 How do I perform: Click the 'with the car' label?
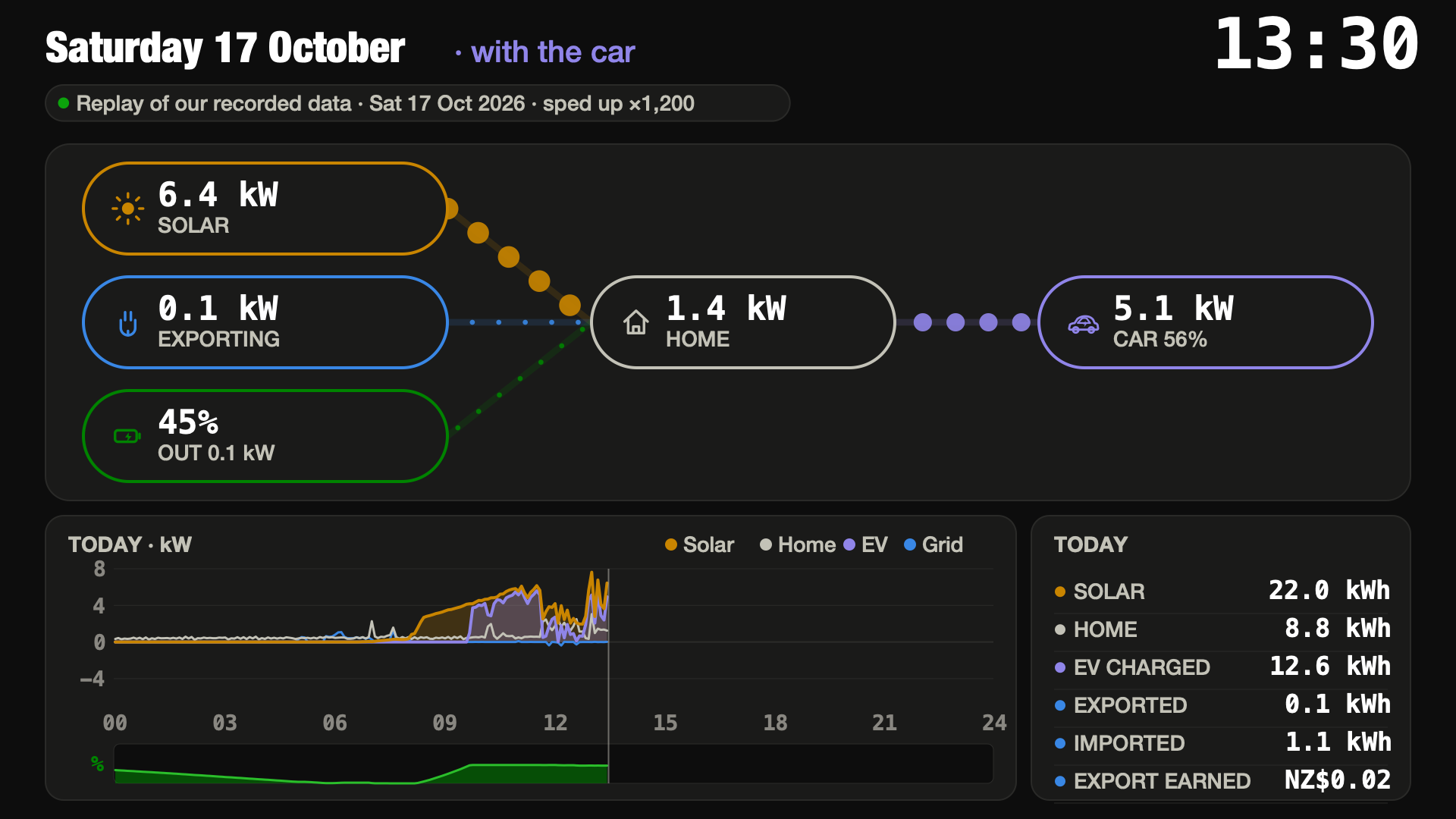point(552,52)
